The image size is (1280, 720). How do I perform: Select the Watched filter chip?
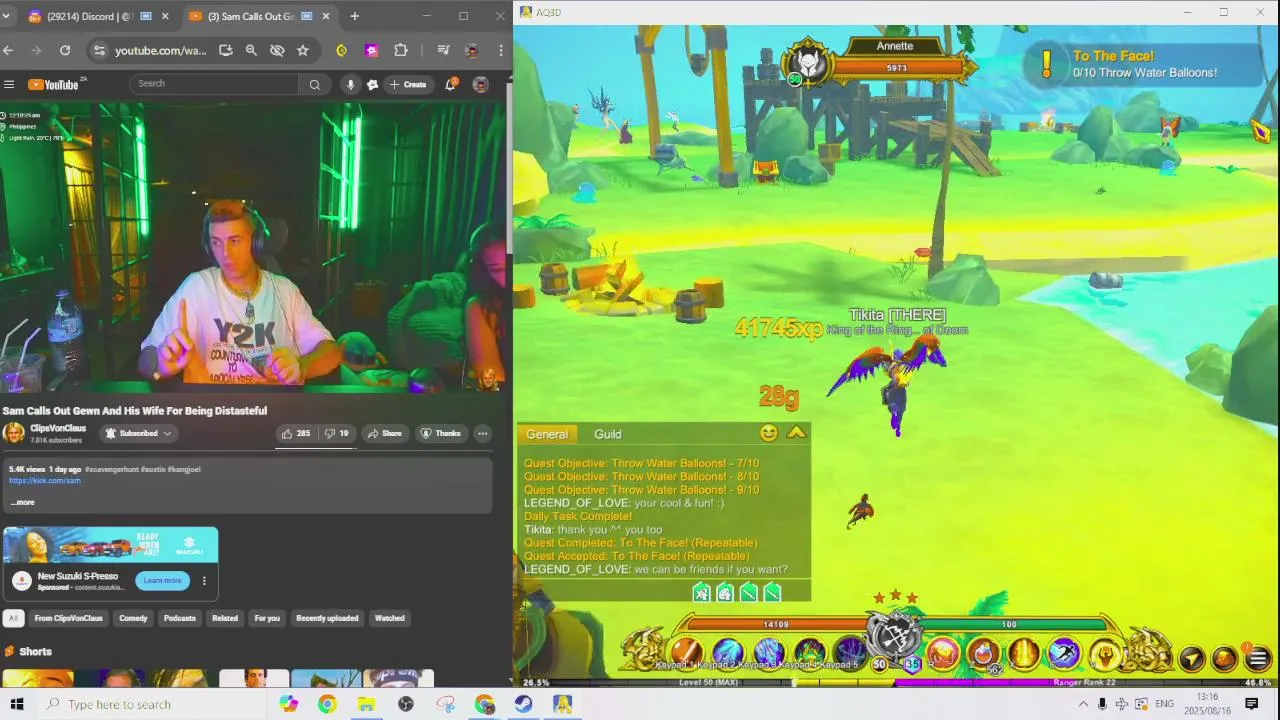390,618
